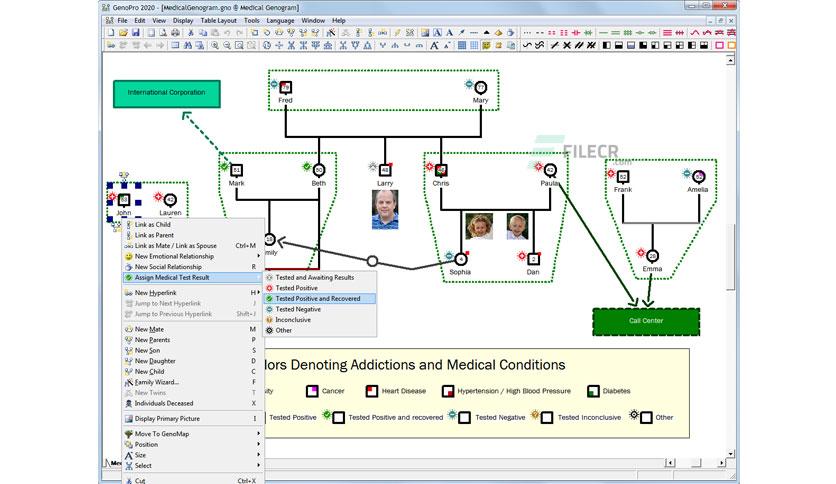Select Tested and Awaiting Results option

coord(320,277)
